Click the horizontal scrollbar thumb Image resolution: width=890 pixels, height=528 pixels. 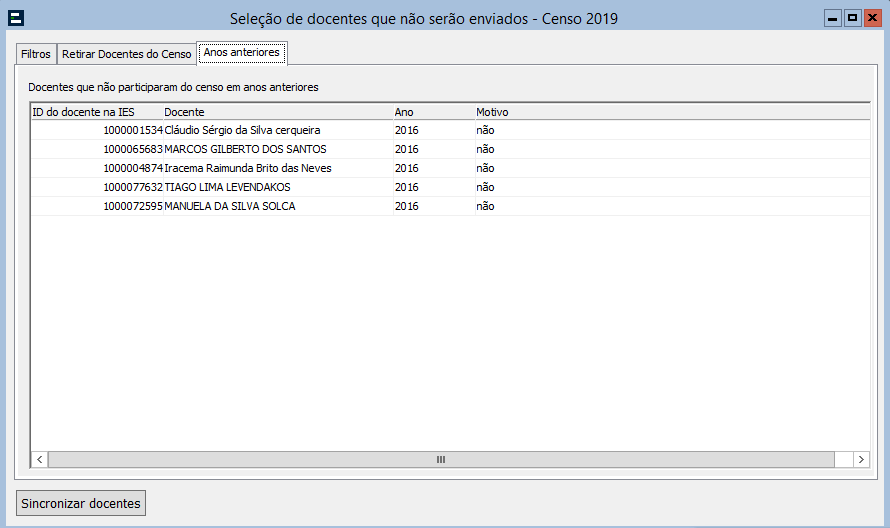pyautogui.click(x=440, y=459)
